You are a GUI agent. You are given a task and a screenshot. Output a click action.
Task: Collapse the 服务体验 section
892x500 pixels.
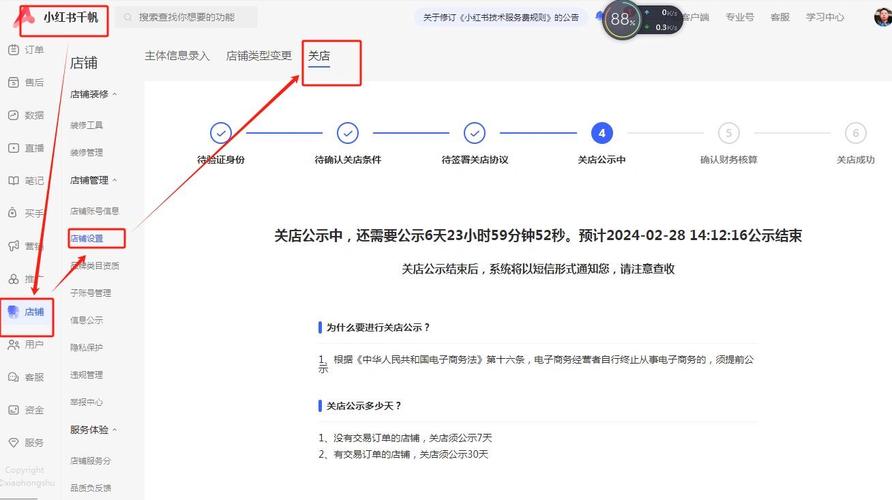pos(114,429)
